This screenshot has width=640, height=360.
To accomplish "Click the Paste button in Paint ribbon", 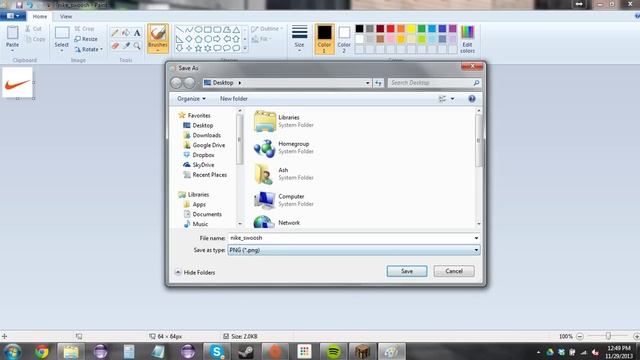I will pyautogui.click(x=12, y=38).
